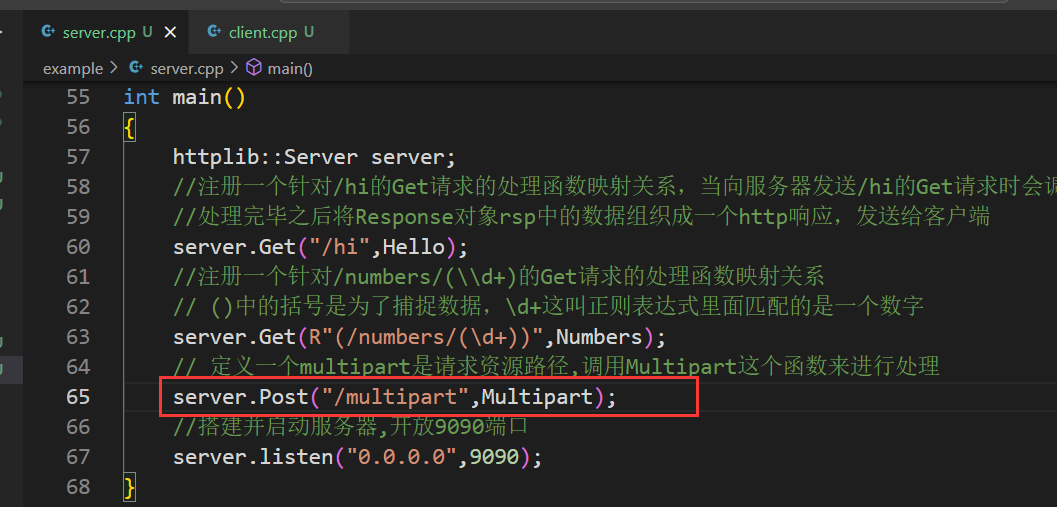The image size is (1057, 507).
Task: Click the 'httplib::Server server;' code line
Action: click(315, 158)
